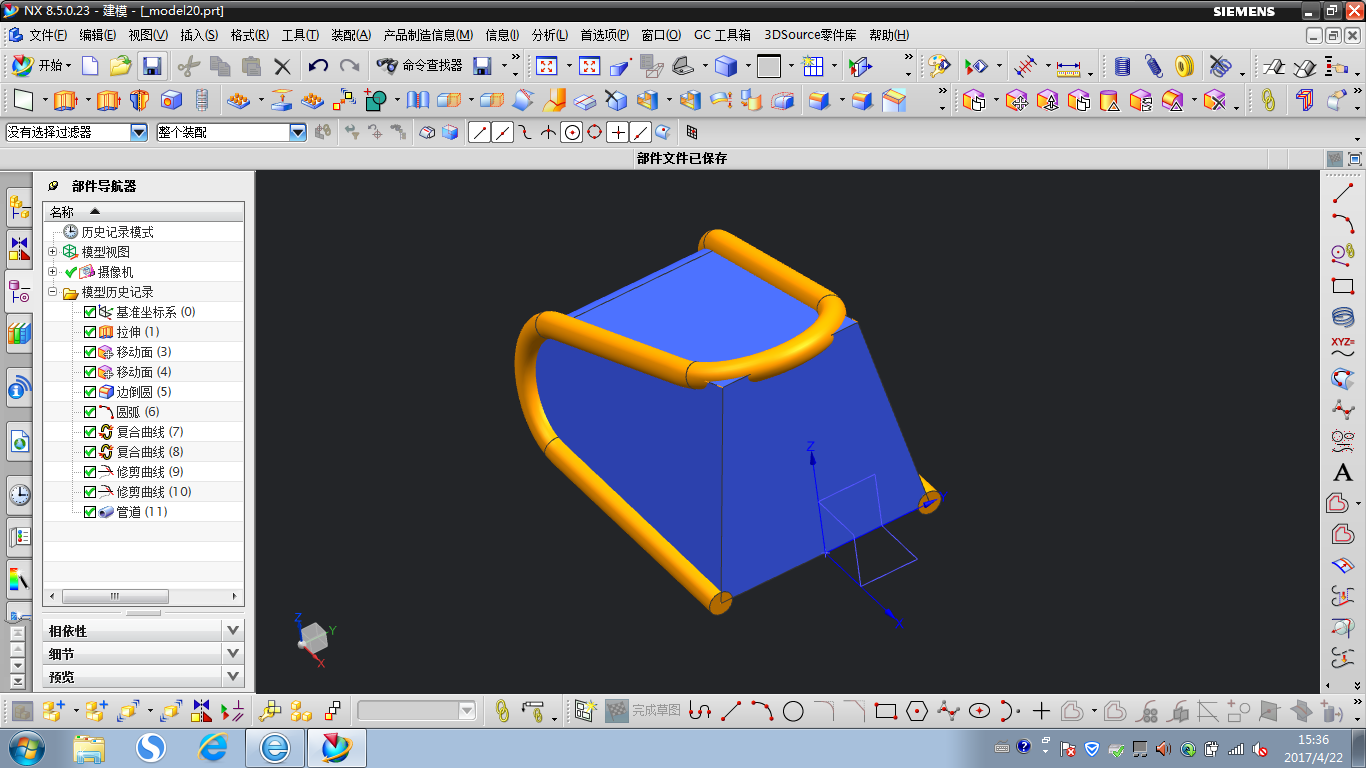Click the Measure Distance ruler icon

[x=1069, y=67]
